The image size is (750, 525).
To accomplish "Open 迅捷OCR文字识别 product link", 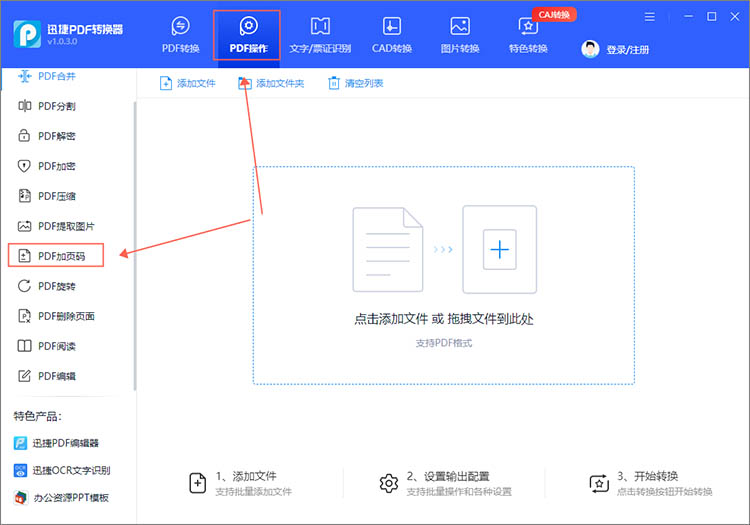I will (62, 470).
